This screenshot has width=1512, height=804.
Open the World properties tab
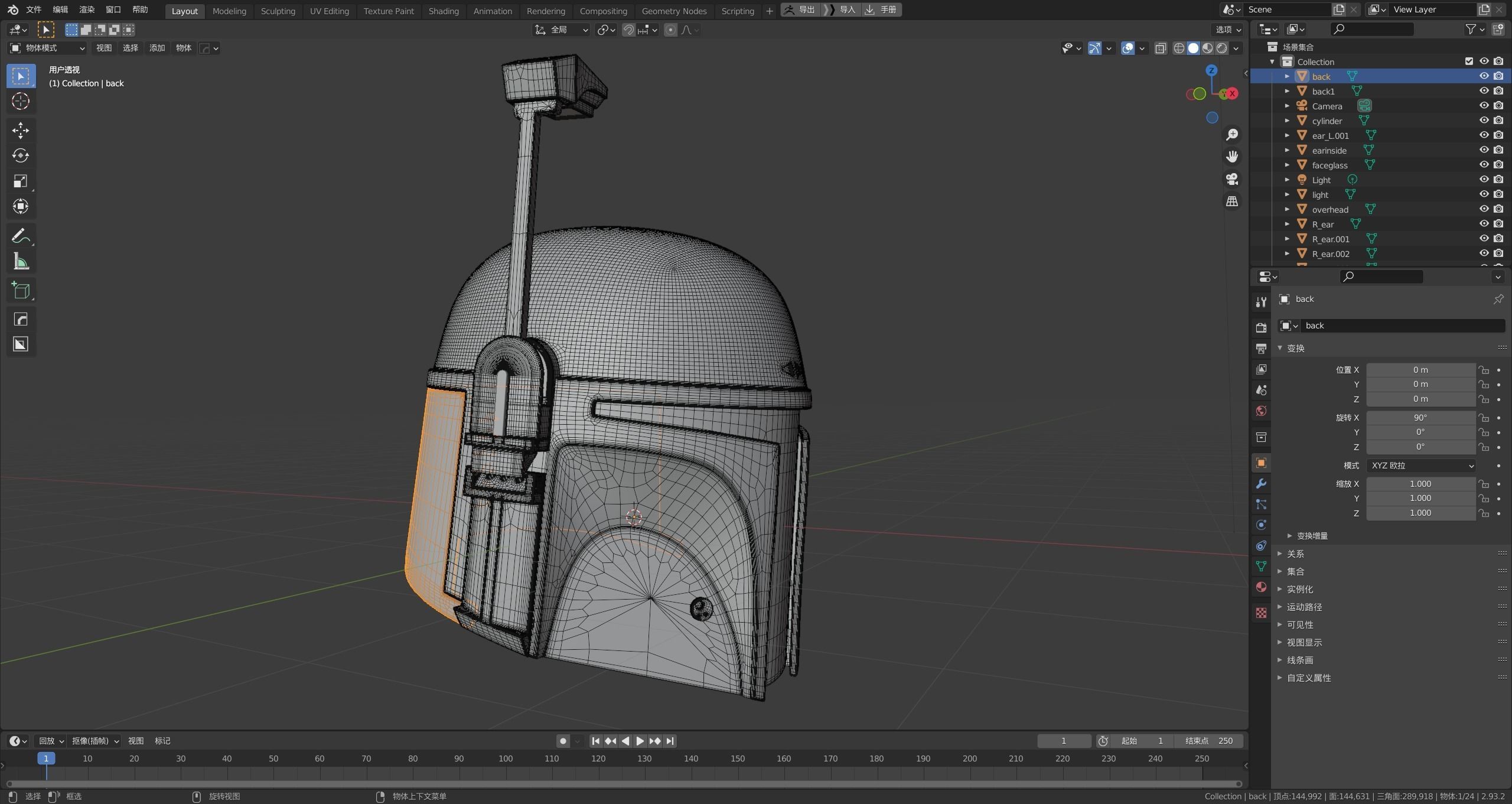(1261, 411)
